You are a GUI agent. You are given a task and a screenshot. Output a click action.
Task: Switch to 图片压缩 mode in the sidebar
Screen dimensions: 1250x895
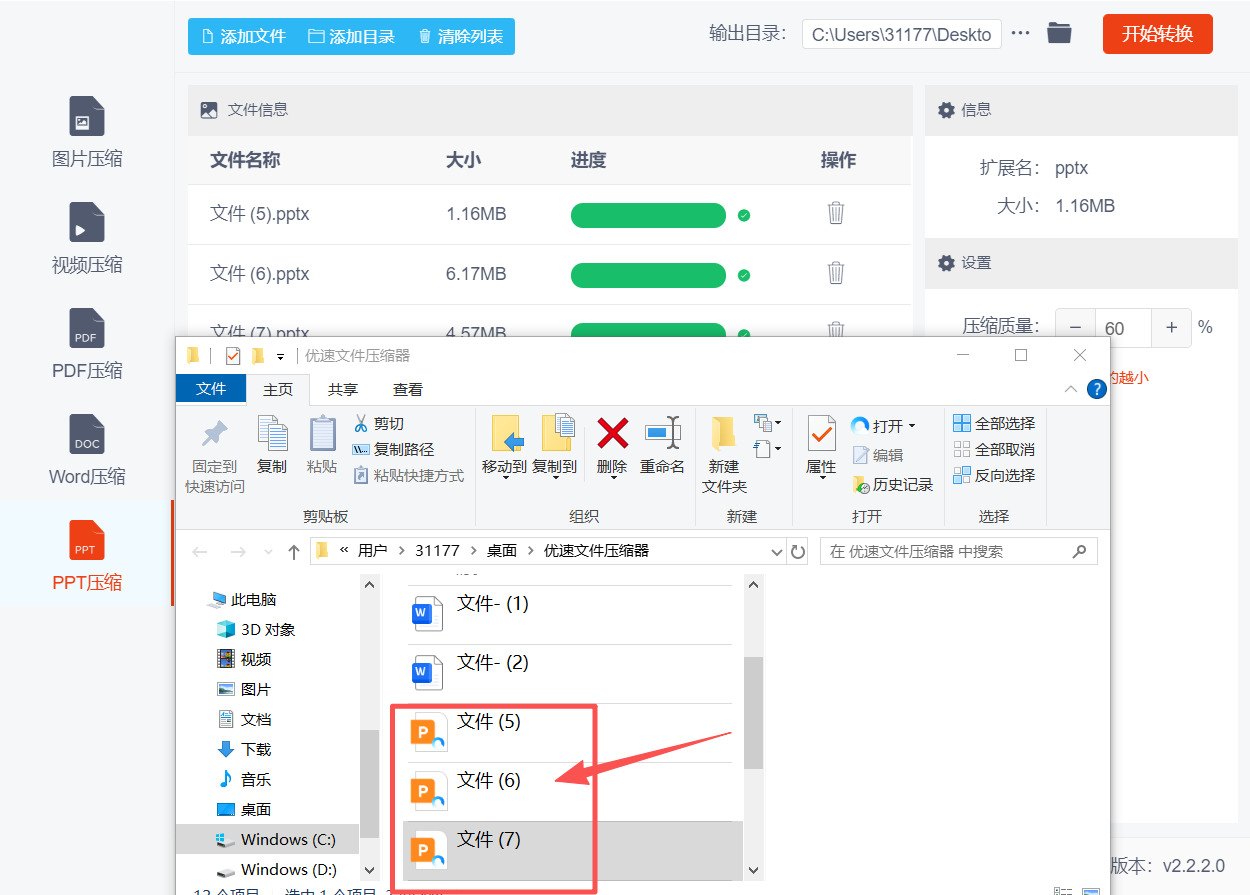tap(86, 130)
